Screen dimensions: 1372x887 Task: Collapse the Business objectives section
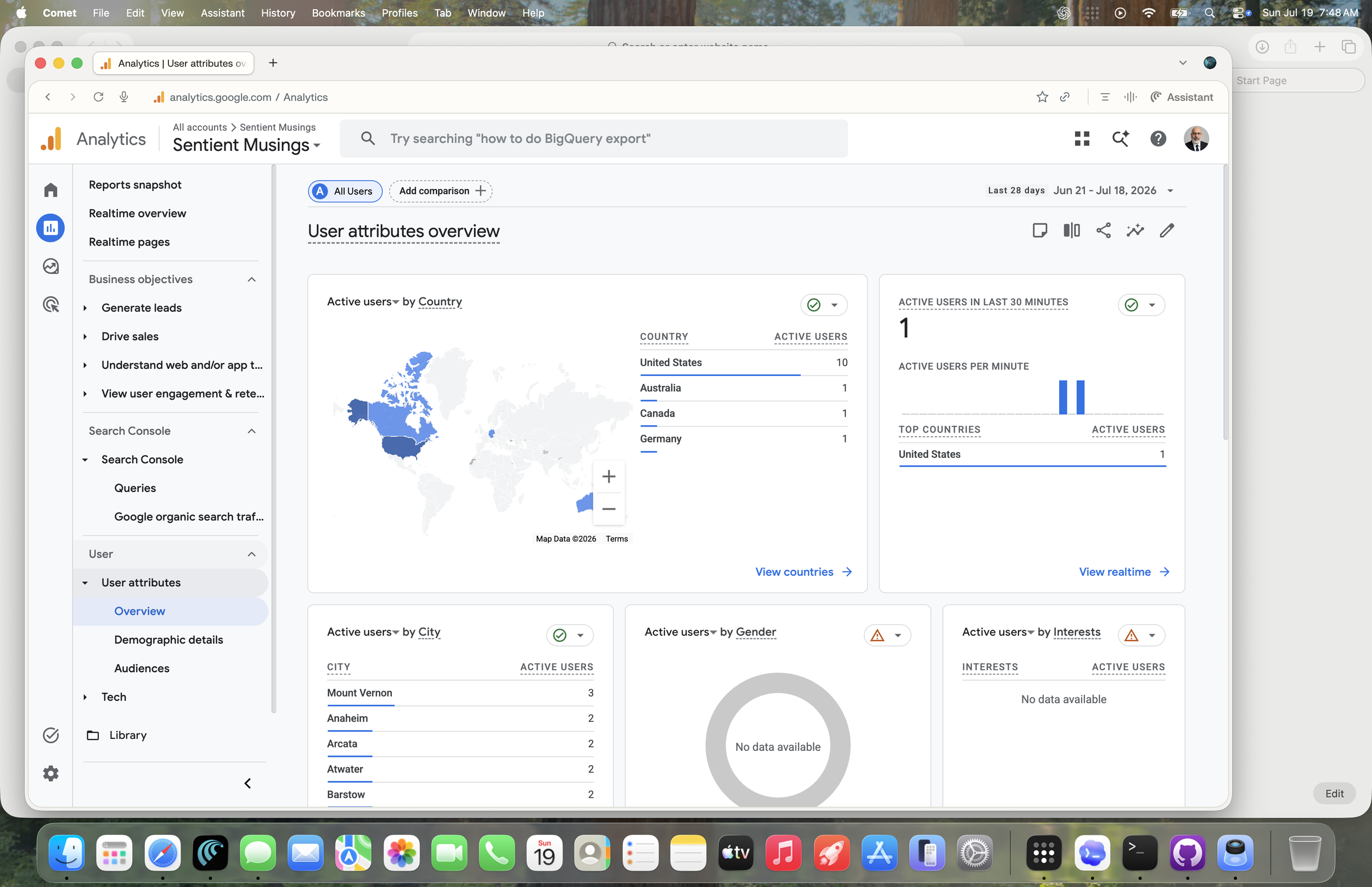pyautogui.click(x=251, y=279)
